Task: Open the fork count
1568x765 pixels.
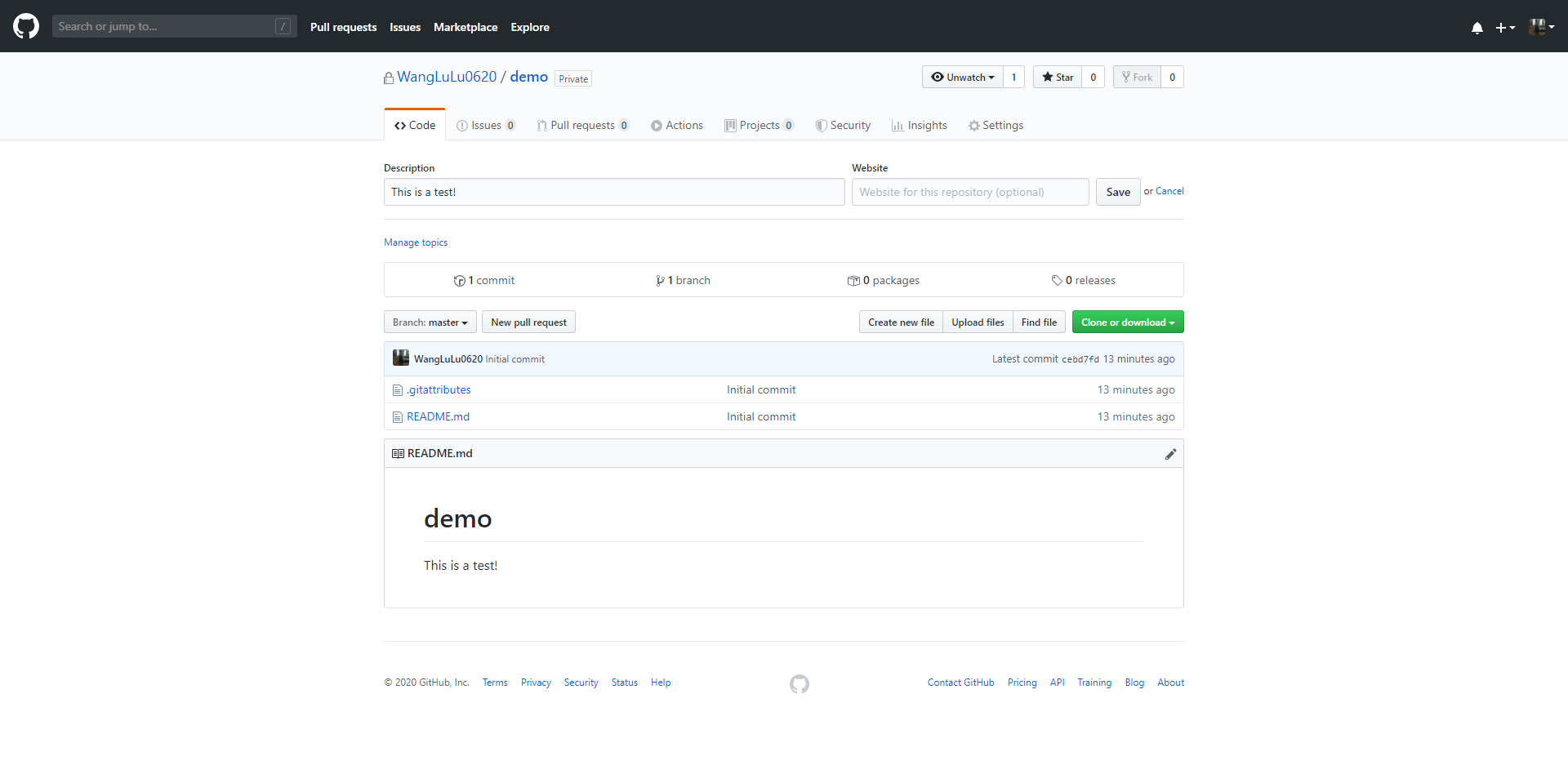Action: [1172, 77]
